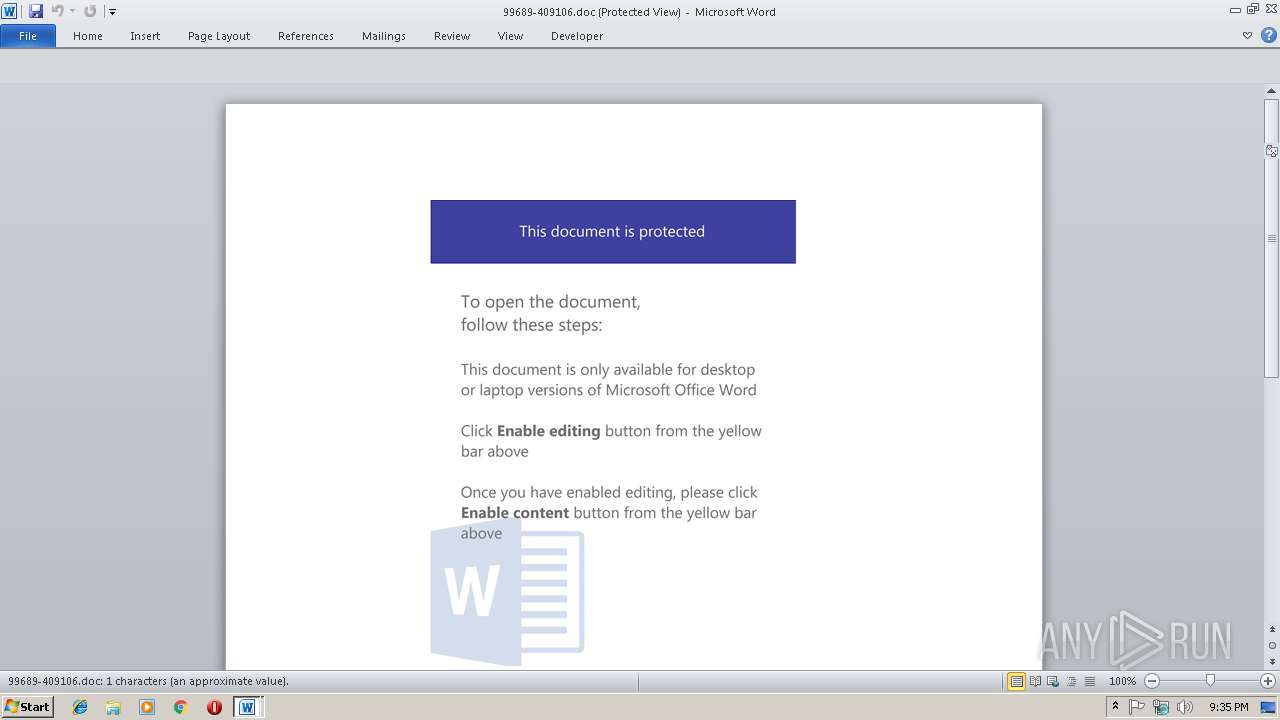Click the character count in the status bar
Screen dimensions: 1280x720
148,681
